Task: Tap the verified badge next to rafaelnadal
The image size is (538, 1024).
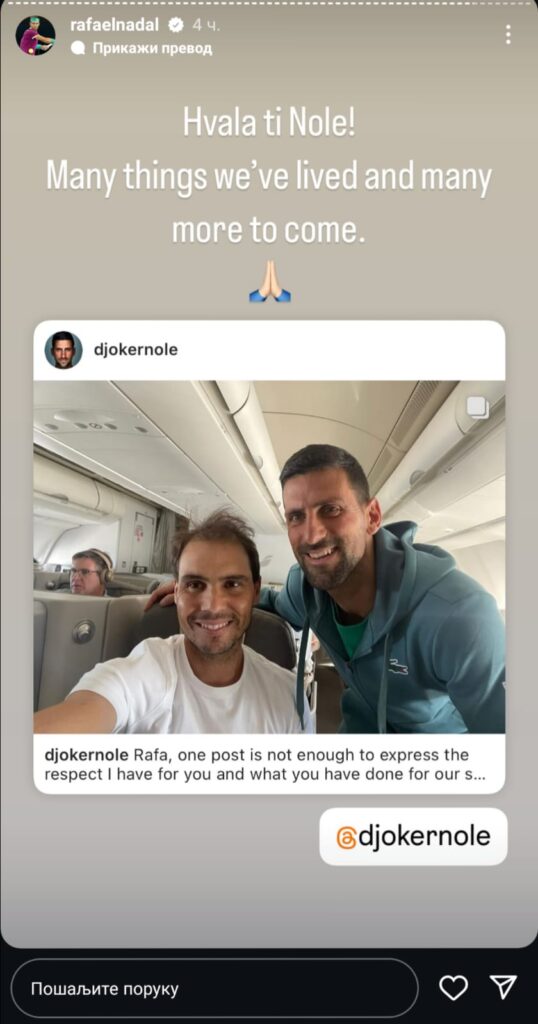Action: 176,25
